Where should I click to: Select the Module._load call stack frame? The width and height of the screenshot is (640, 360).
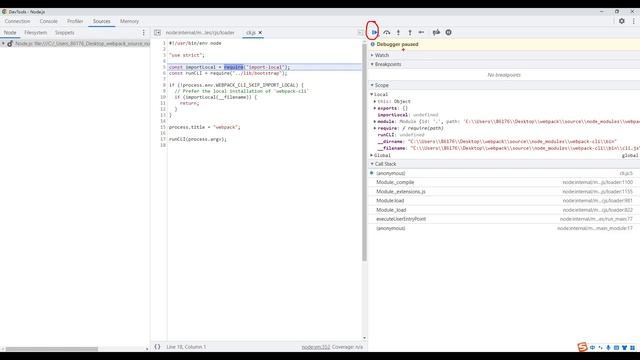[504, 210]
